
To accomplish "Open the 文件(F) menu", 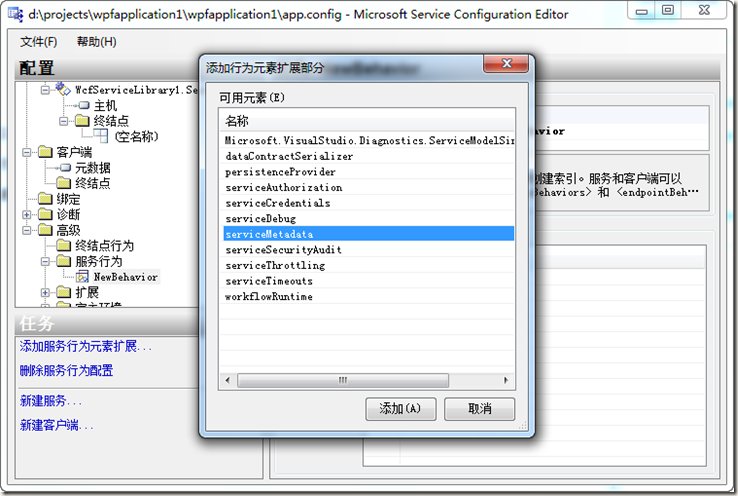I will coord(39,42).
